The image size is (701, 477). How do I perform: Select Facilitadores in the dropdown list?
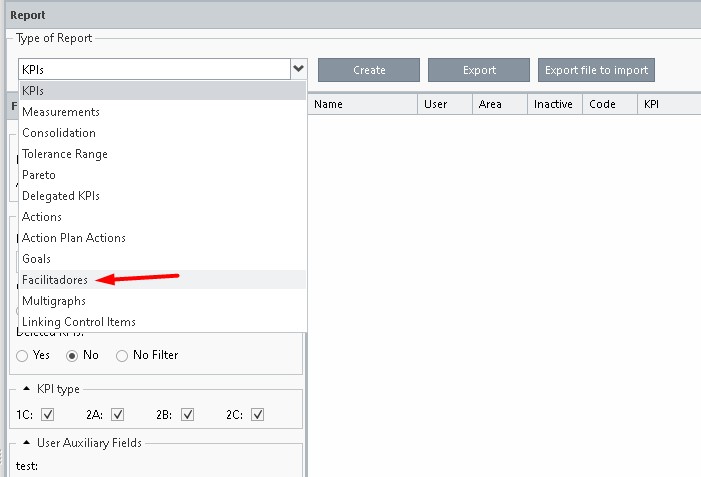point(55,280)
